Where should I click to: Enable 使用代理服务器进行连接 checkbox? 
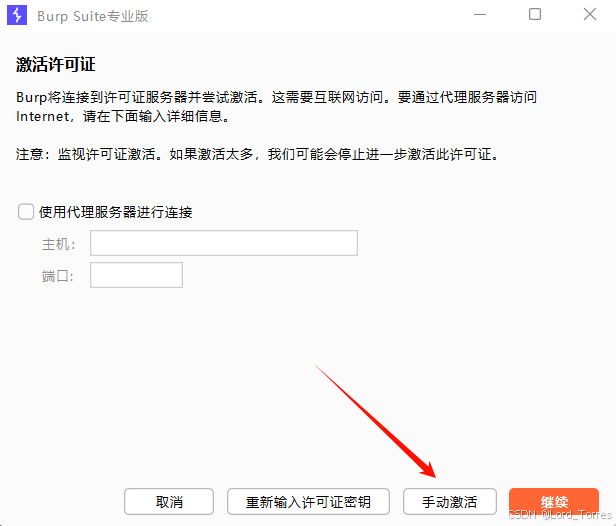click(x=26, y=212)
